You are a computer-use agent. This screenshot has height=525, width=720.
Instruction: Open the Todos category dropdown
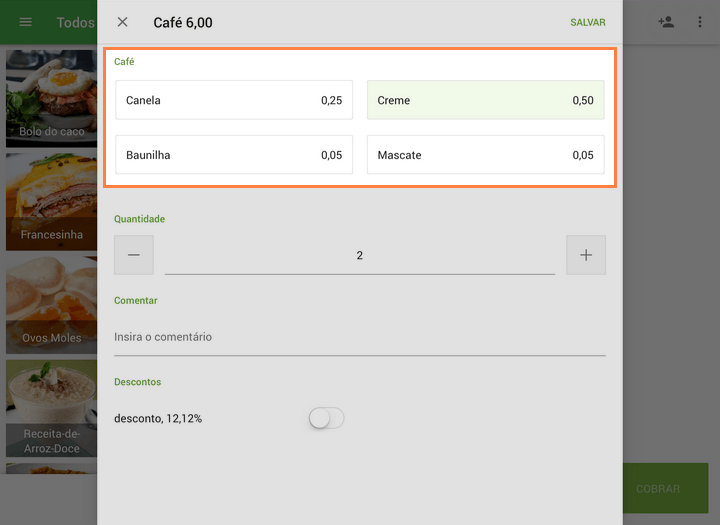click(75, 22)
